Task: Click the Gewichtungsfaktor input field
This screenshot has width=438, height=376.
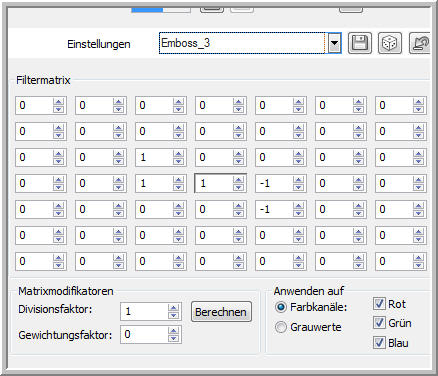Action: [144, 334]
